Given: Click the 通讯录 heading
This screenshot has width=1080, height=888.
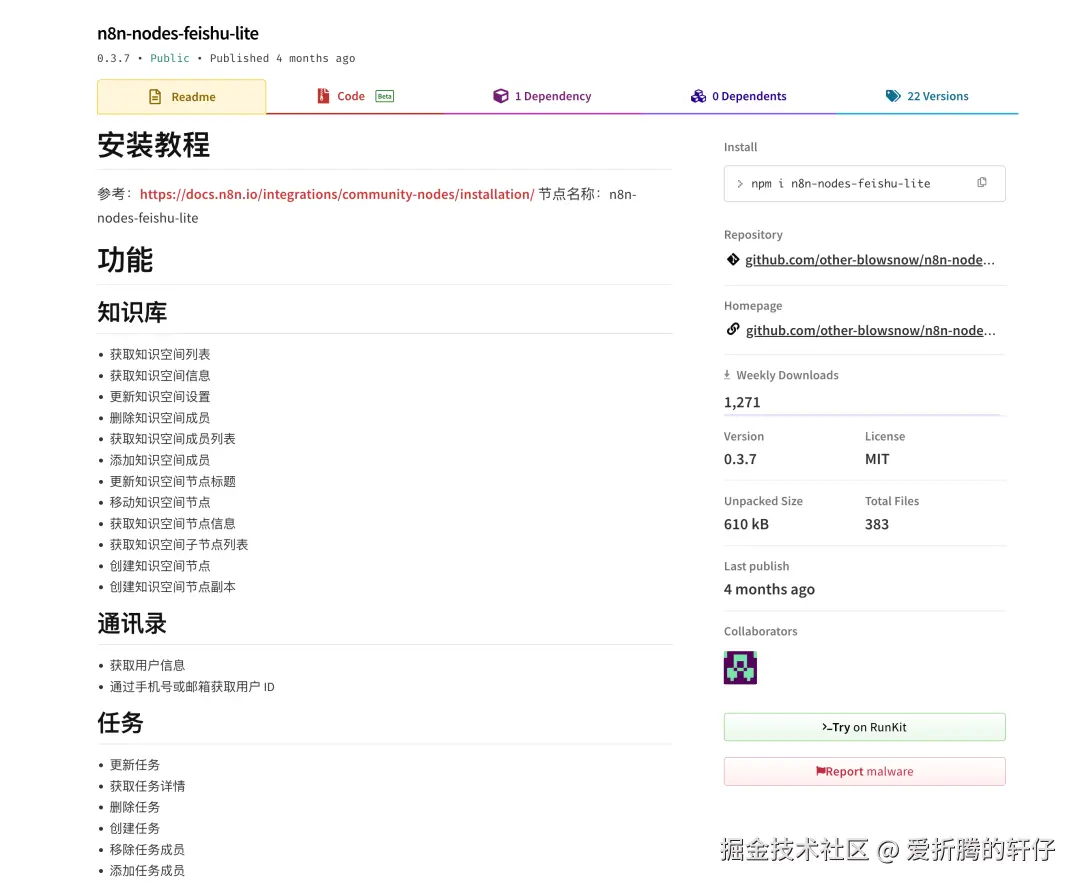Looking at the screenshot, I should pos(132,623).
